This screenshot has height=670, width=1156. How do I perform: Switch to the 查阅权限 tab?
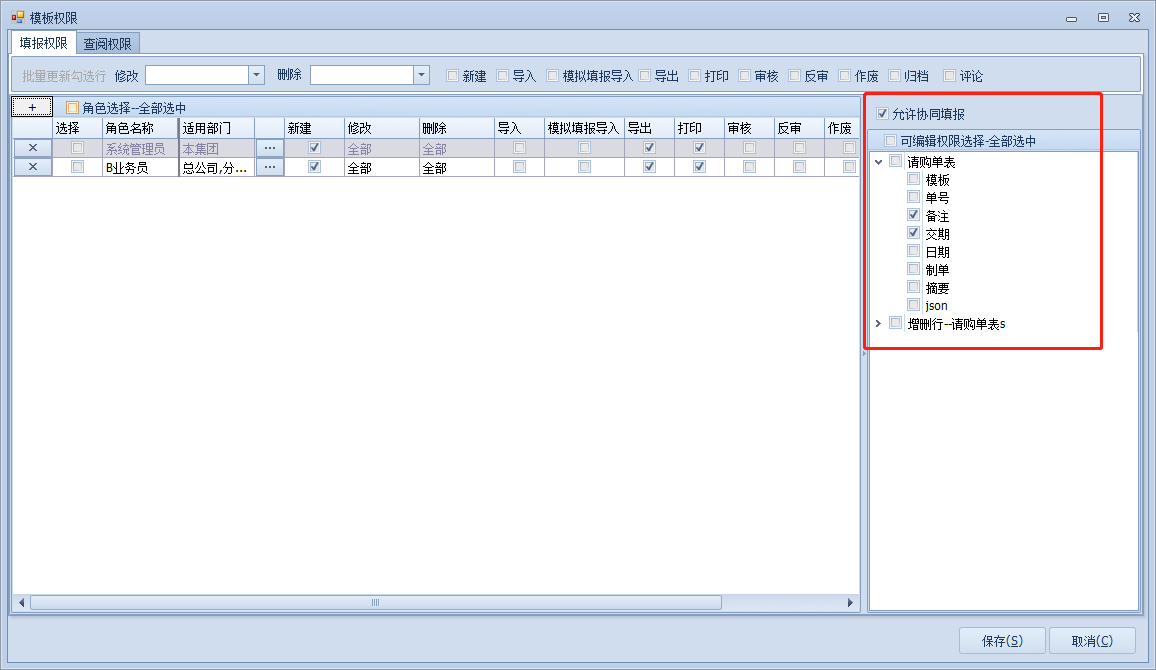(x=108, y=43)
